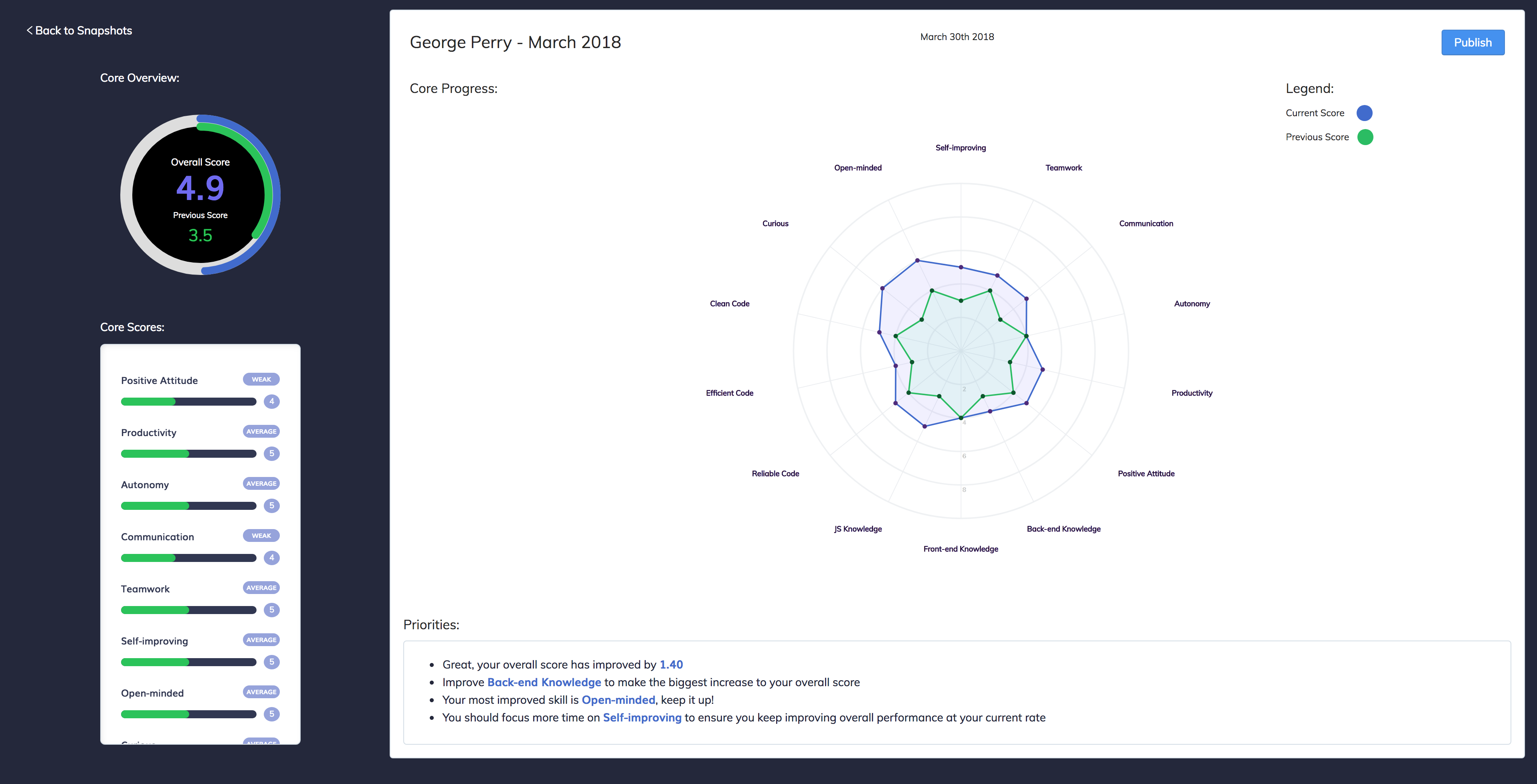Click the Positive Attitude WEAK badge
The image size is (1537, 784).
[261, 380]
